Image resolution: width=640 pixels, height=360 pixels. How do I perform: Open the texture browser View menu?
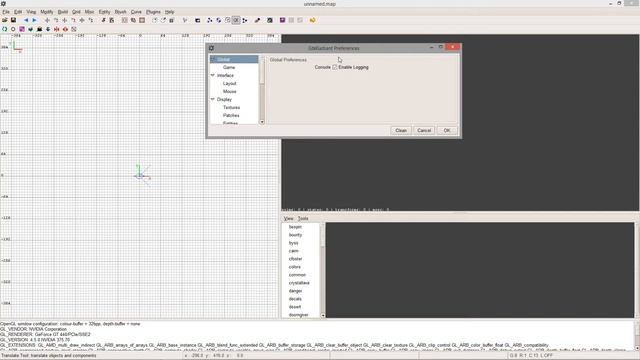coord(289,218)
